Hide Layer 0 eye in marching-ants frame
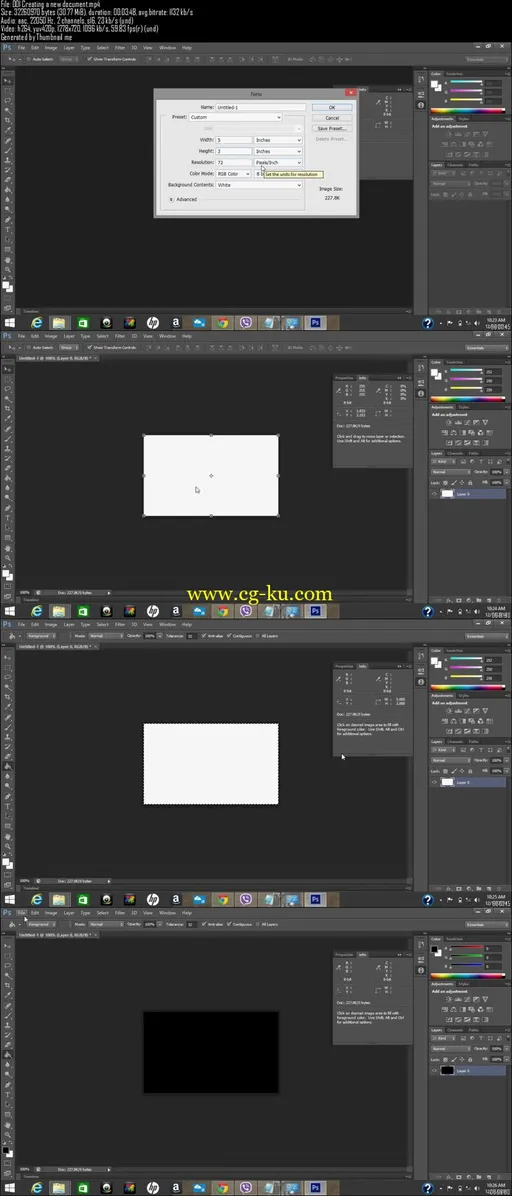This screenshot has height=1196, width=512. click(434, 782)
